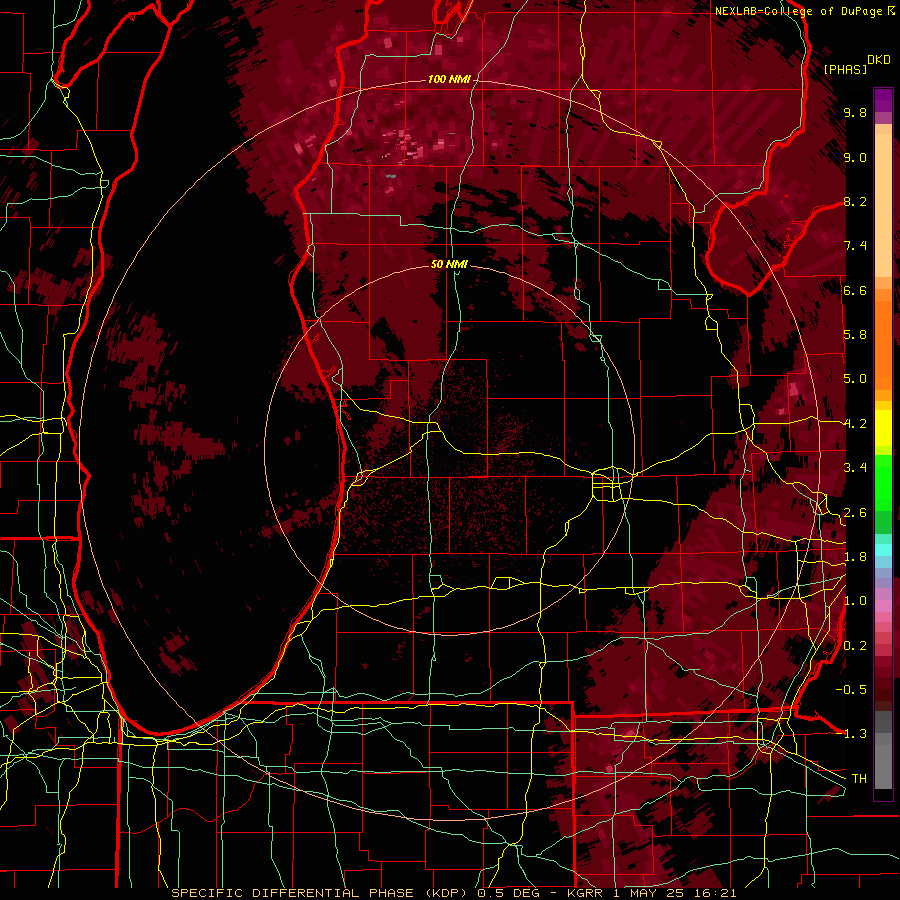Image resolution: width=900 pixels, height=900 pixels.
Task: Click the -0.5 scale value
Action: [x=851, y=690]
